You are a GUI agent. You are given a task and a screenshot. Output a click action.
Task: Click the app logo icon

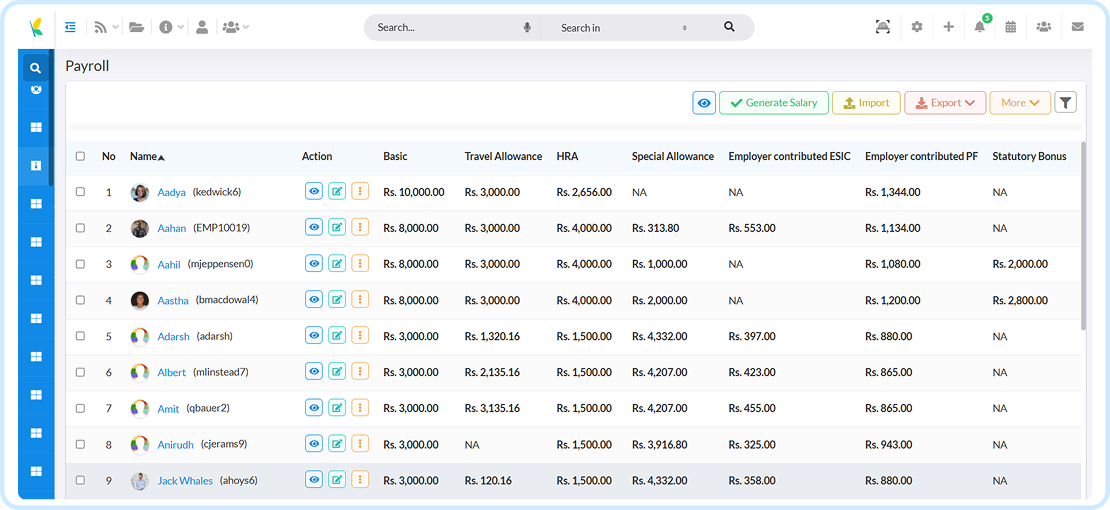35,27
